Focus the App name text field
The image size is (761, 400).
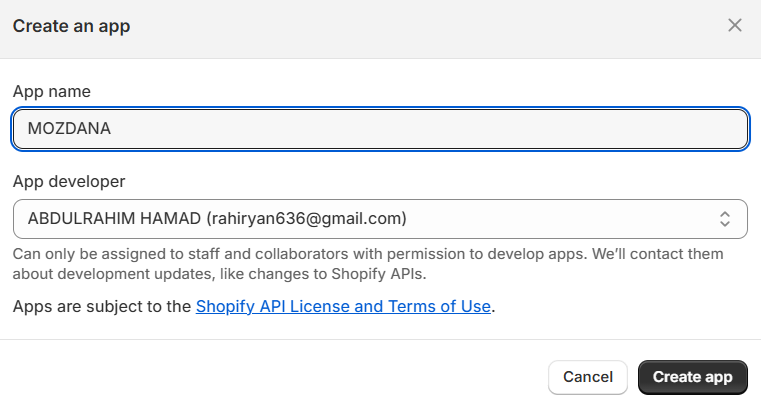pyautogui.click(x=380, y=129)
